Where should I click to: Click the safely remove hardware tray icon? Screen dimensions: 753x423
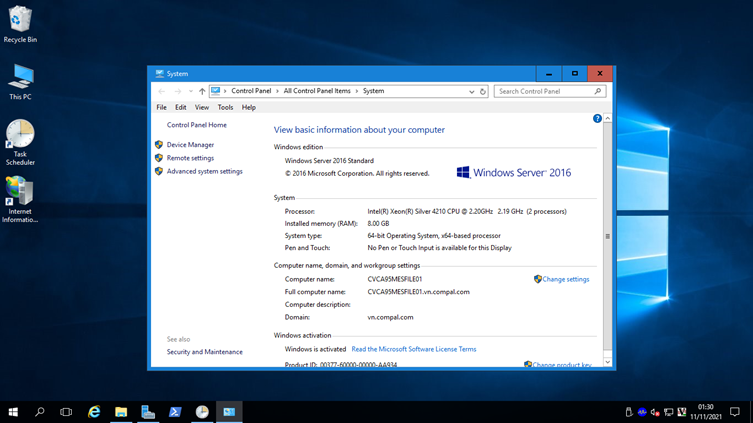coord(629,412)
